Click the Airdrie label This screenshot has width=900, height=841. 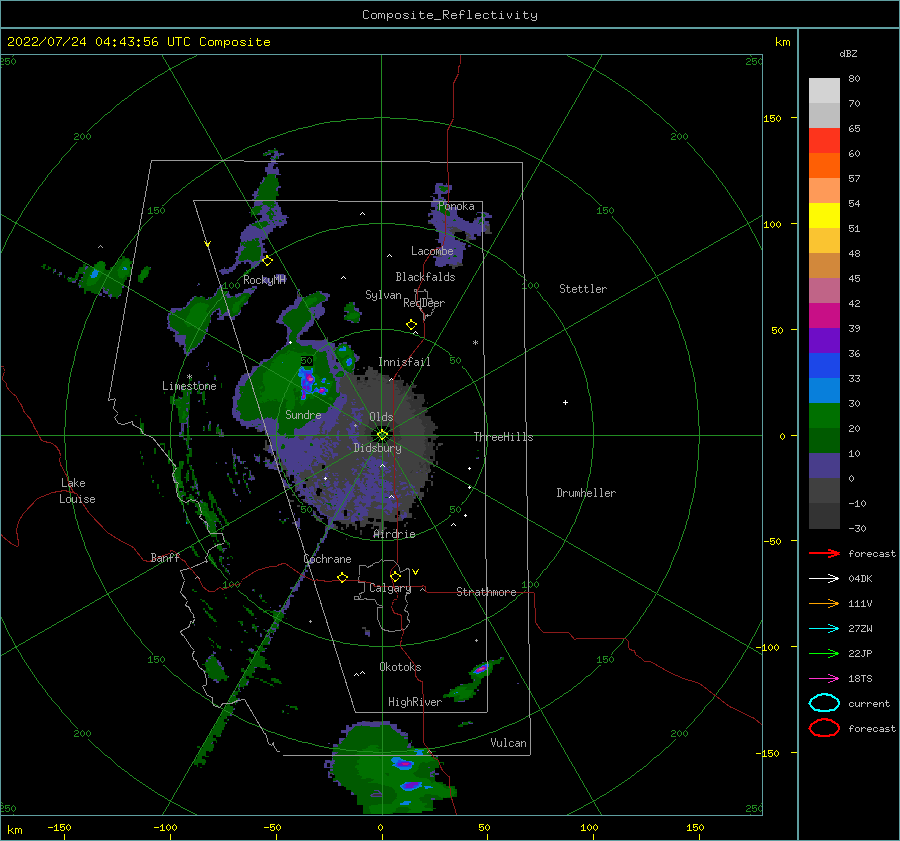pyautogui.click(x=394, y=534)
